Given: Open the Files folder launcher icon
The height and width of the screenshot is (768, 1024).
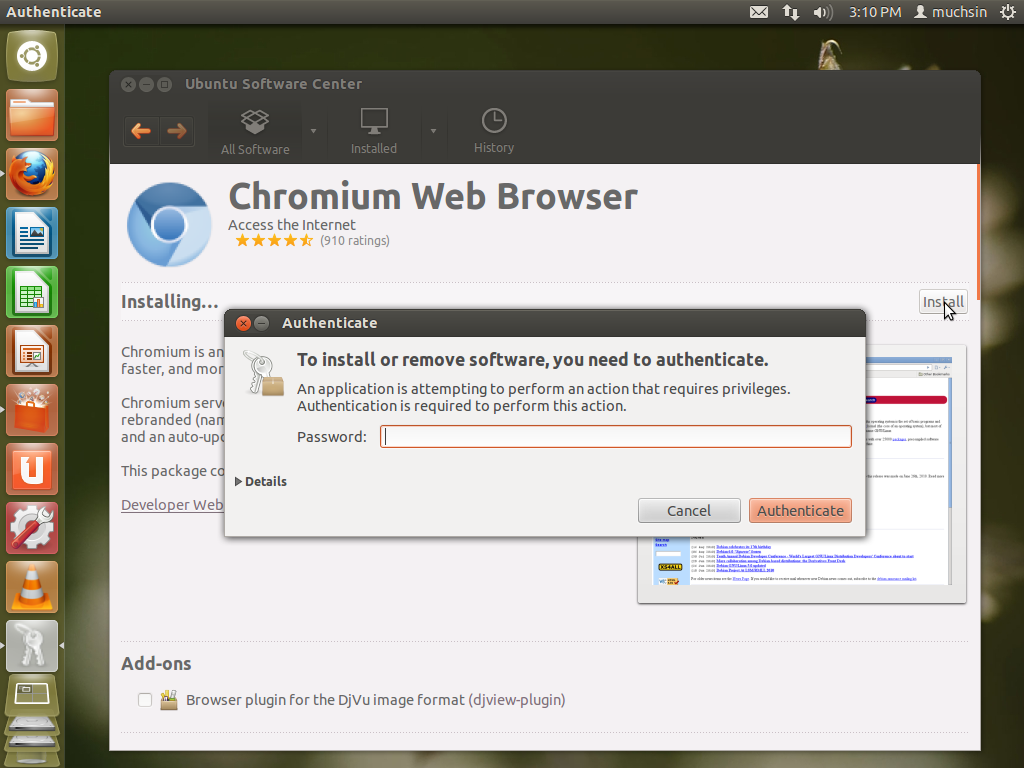Looking at the screenshot, I should 32,115.
